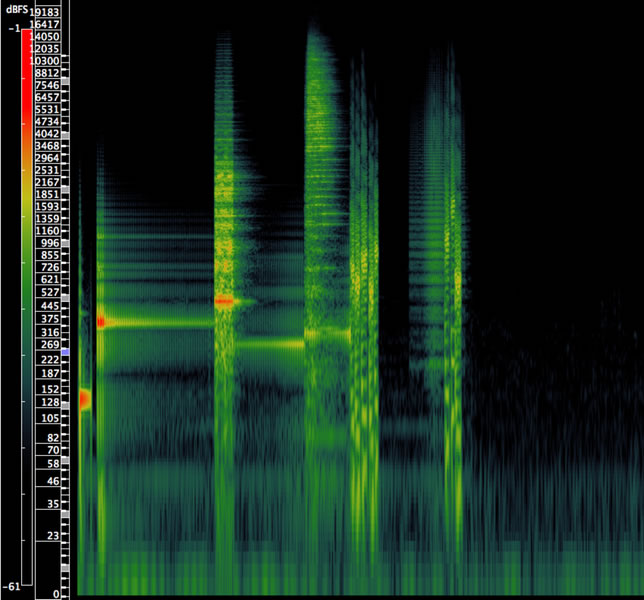Viewport: 644px width, 600px height.
Task: Click the red peak near 128 Hz
Action: 84,399
